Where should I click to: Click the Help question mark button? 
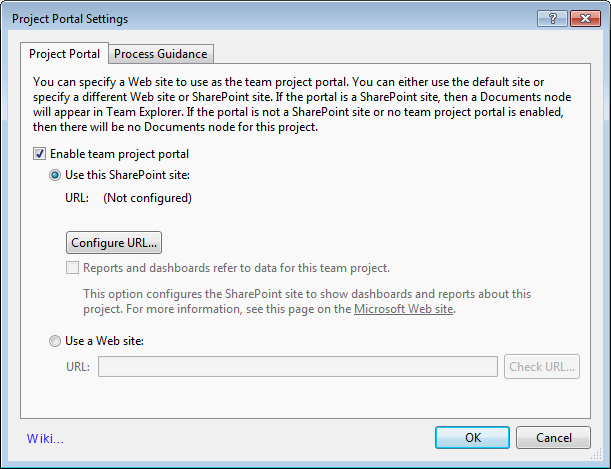pos(551,18)
